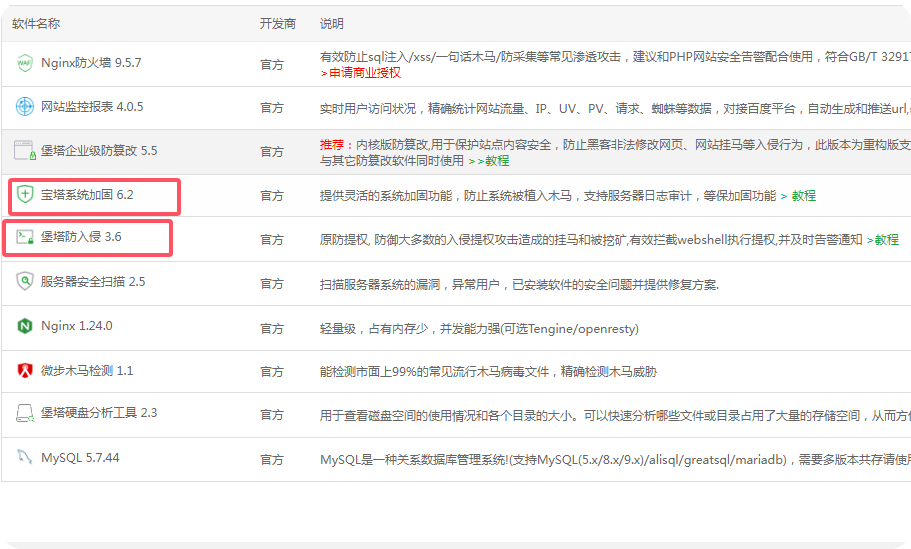911x549 pixels.
Task: Select 网站监控报表 4.0.5 name
Action: (x=92, y=107)
